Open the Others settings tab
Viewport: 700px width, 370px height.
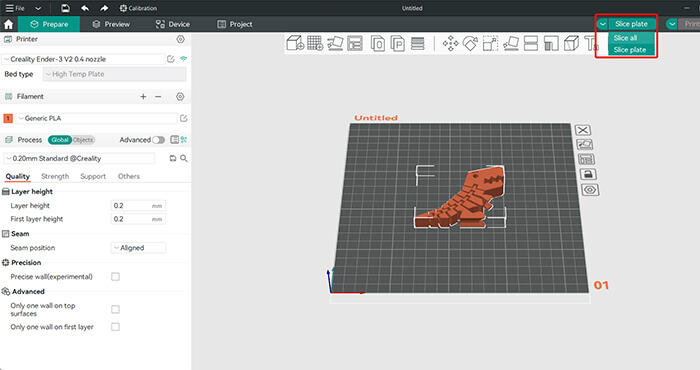[x=129, y=176]
